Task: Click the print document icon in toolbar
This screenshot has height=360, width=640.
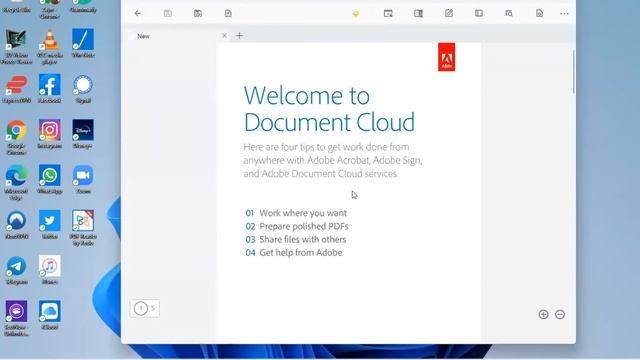Action: (228, 13)
